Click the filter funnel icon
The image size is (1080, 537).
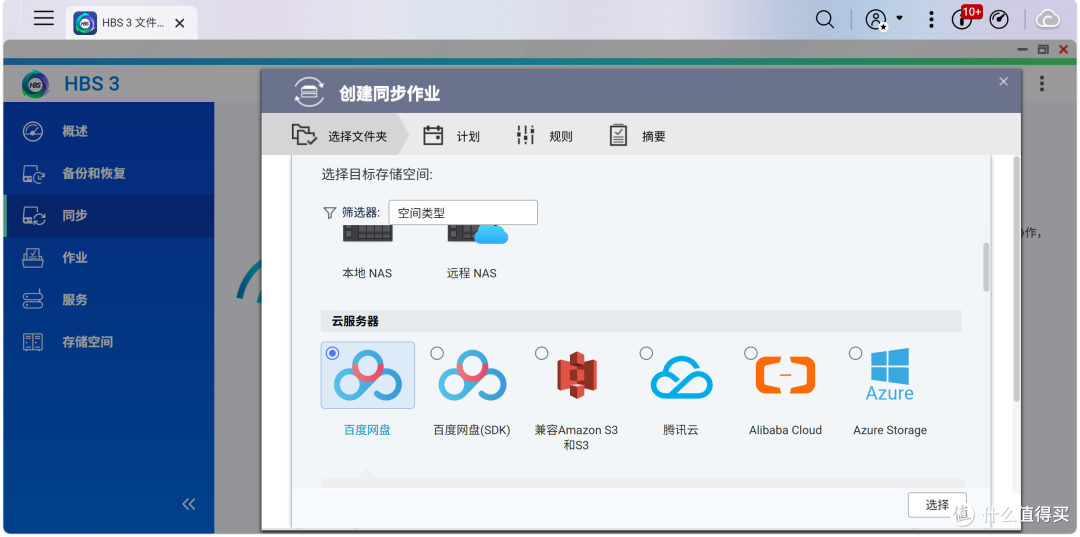(x=329, y=213)
